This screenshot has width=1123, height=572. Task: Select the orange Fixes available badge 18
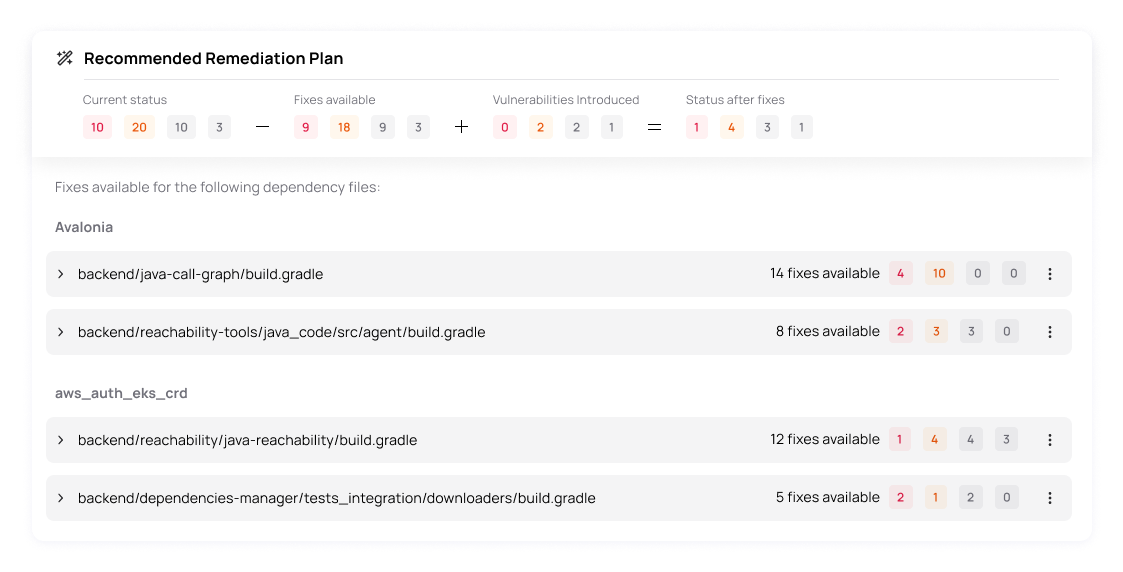(x=344, y=127)
